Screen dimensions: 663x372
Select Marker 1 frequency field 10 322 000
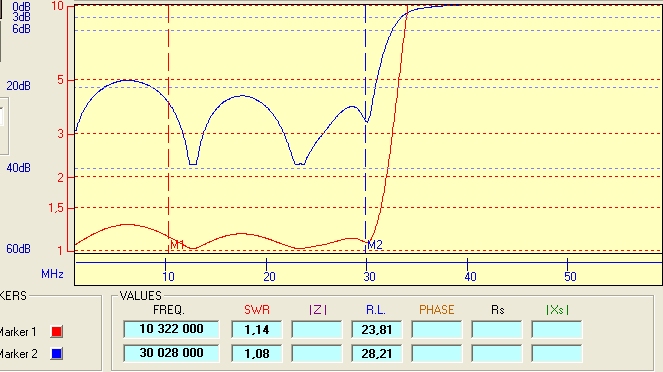(x=171, y=329)
